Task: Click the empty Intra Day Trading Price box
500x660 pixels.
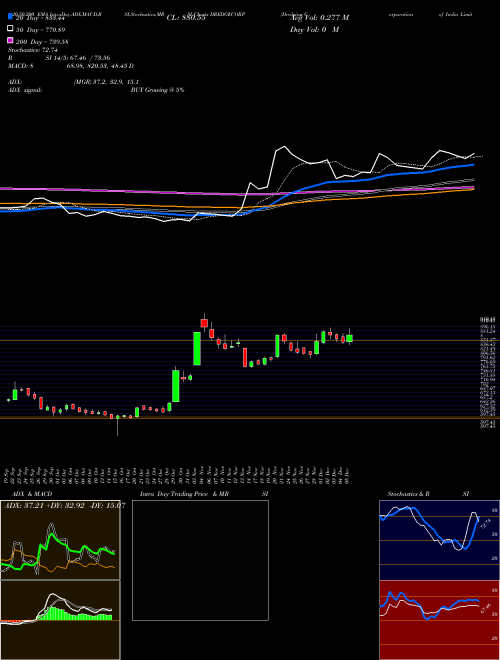Action: click(200, 560)
